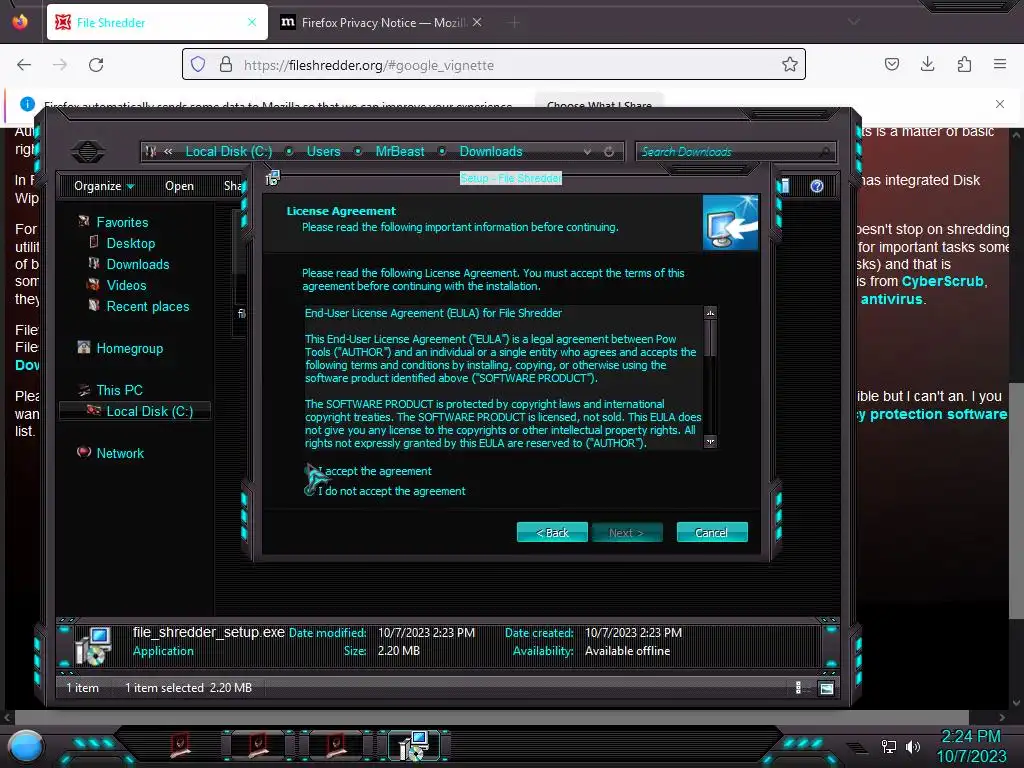The height and width of the screenshot is (768, 1024).
Task: Open Firefox extensions menu
Action: pos(964,64)
